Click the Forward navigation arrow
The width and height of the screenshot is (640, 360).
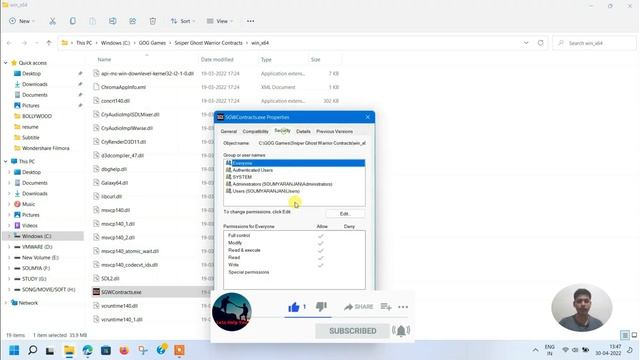coord(24,43)
